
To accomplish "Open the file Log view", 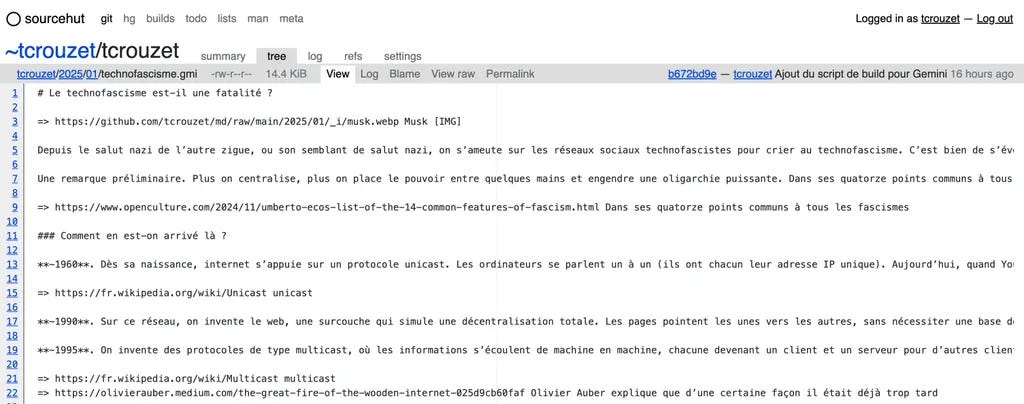I will (x=370, y=74).
